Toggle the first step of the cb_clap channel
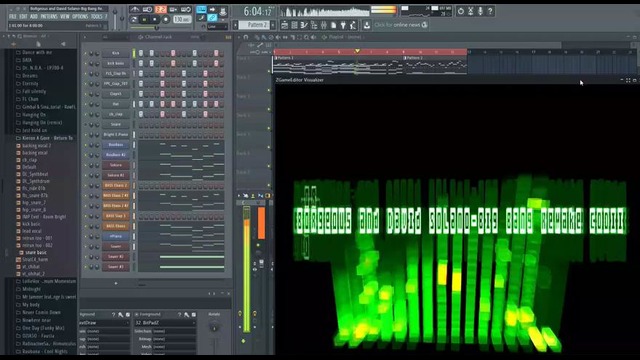 tap(141, 114)
